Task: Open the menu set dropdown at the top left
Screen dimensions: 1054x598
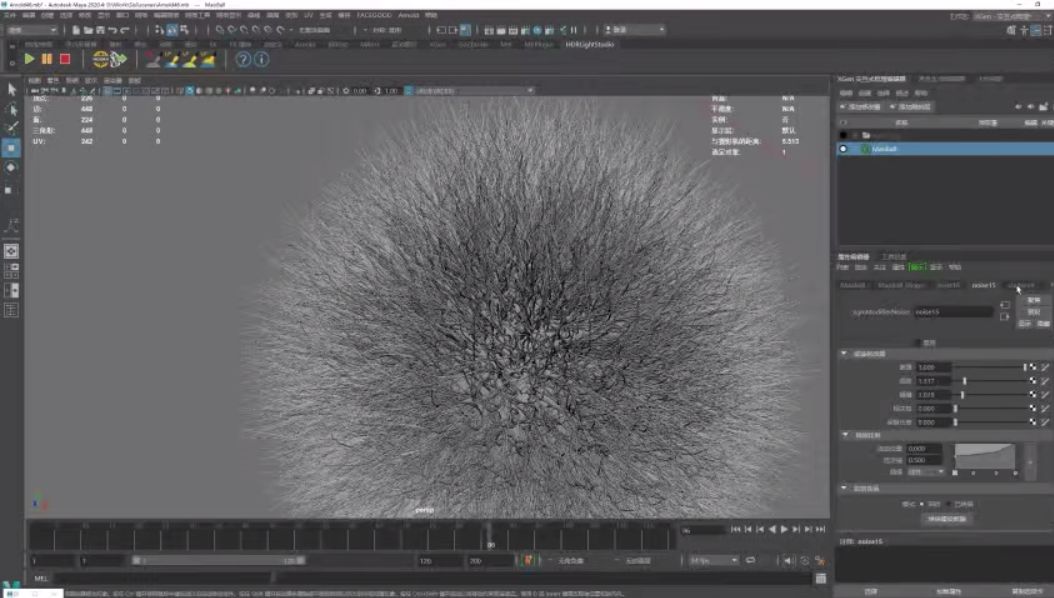Action: coord(32,30)
